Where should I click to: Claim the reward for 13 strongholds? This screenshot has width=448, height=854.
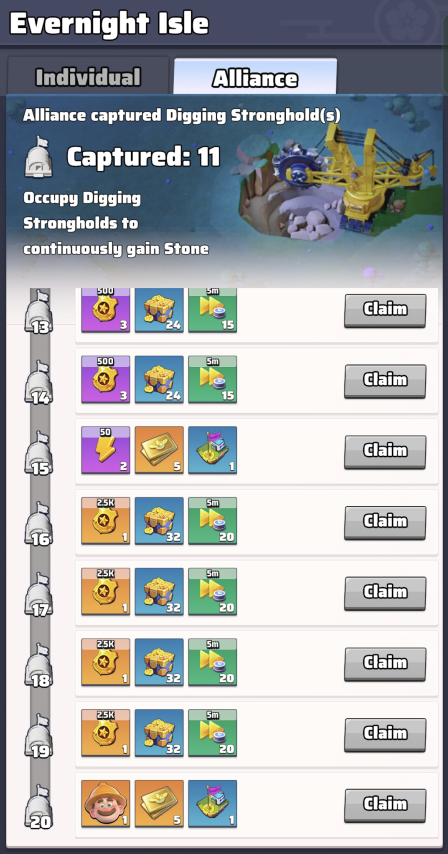(x=385, y=310)
